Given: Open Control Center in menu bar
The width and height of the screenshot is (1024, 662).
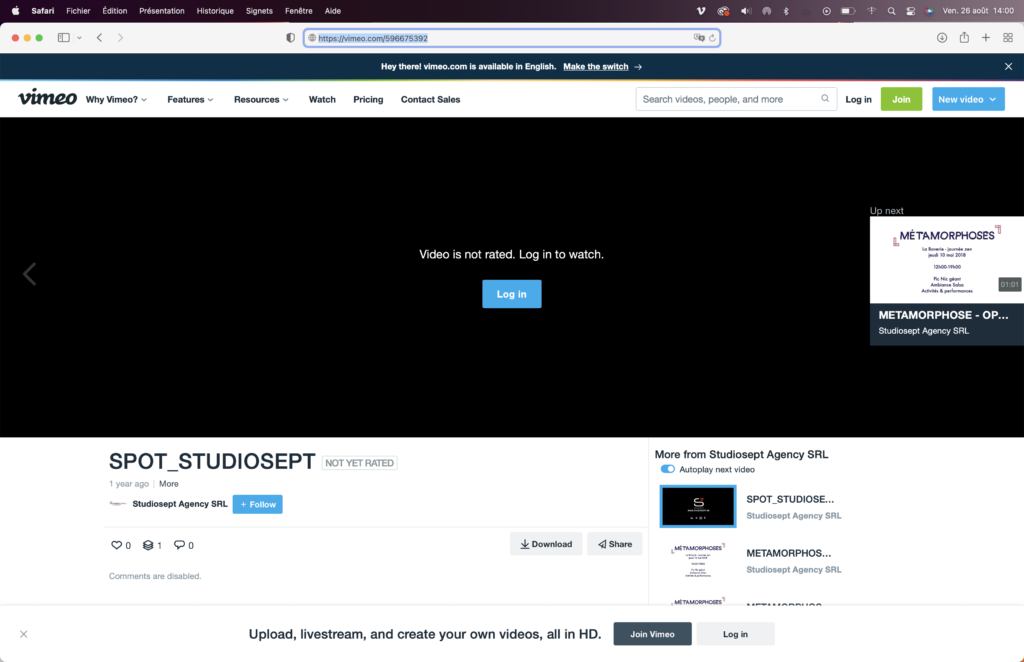Looking at the screenshot, I should pyautogui.click(x=910, y=11).
